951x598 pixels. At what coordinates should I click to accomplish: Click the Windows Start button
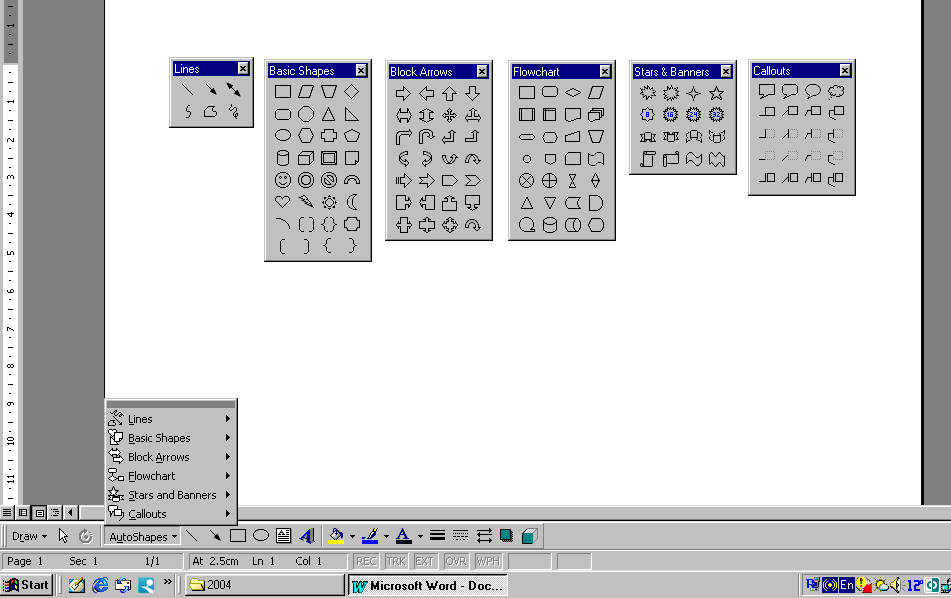tap(26, 585)
